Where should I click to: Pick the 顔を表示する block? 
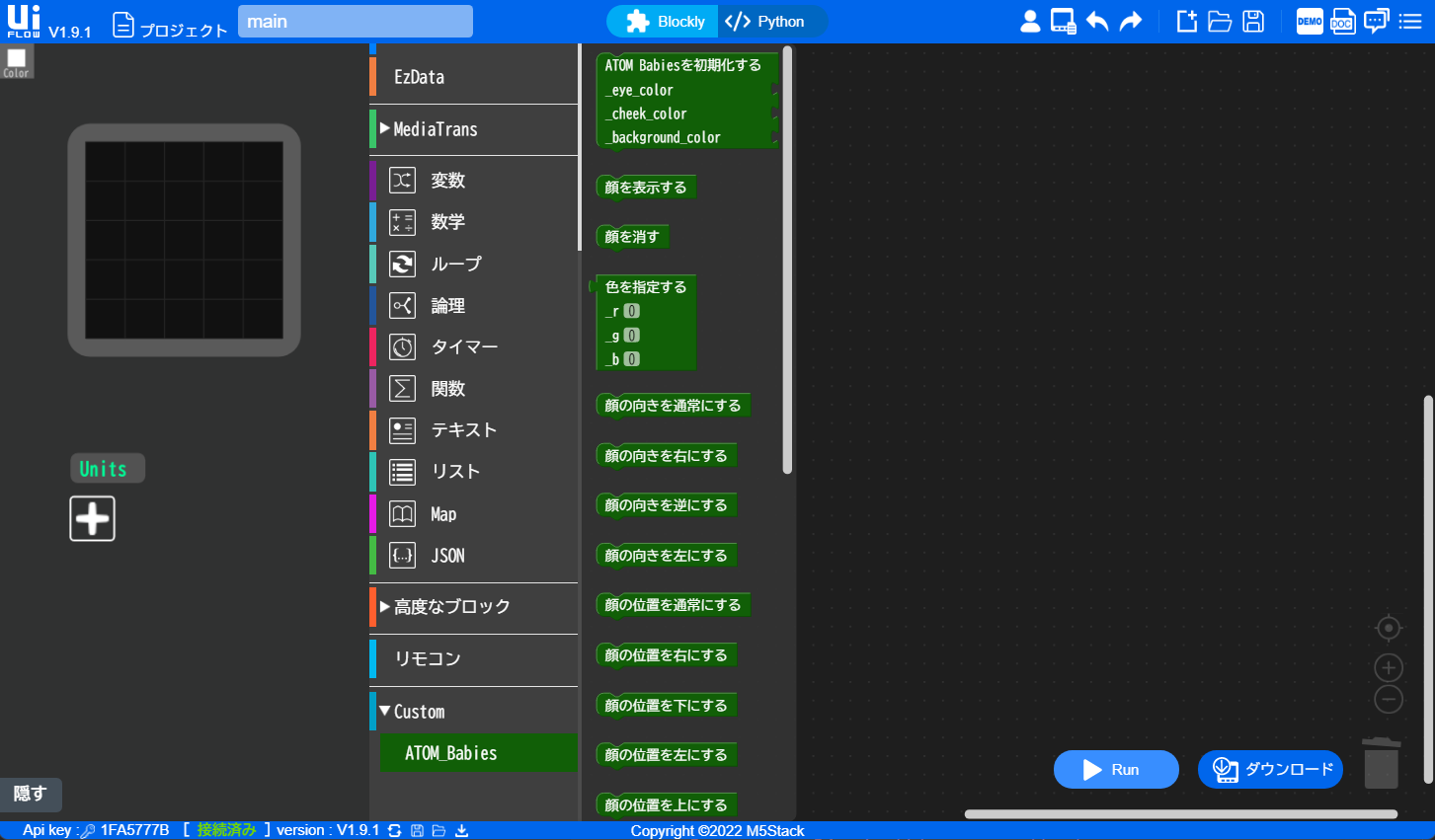(646, 188)
